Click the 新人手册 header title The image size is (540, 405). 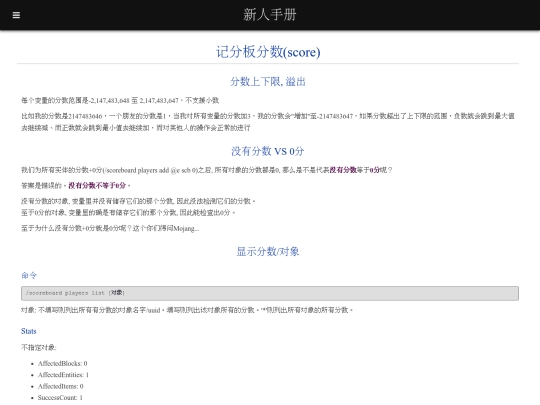coord(270,15)
